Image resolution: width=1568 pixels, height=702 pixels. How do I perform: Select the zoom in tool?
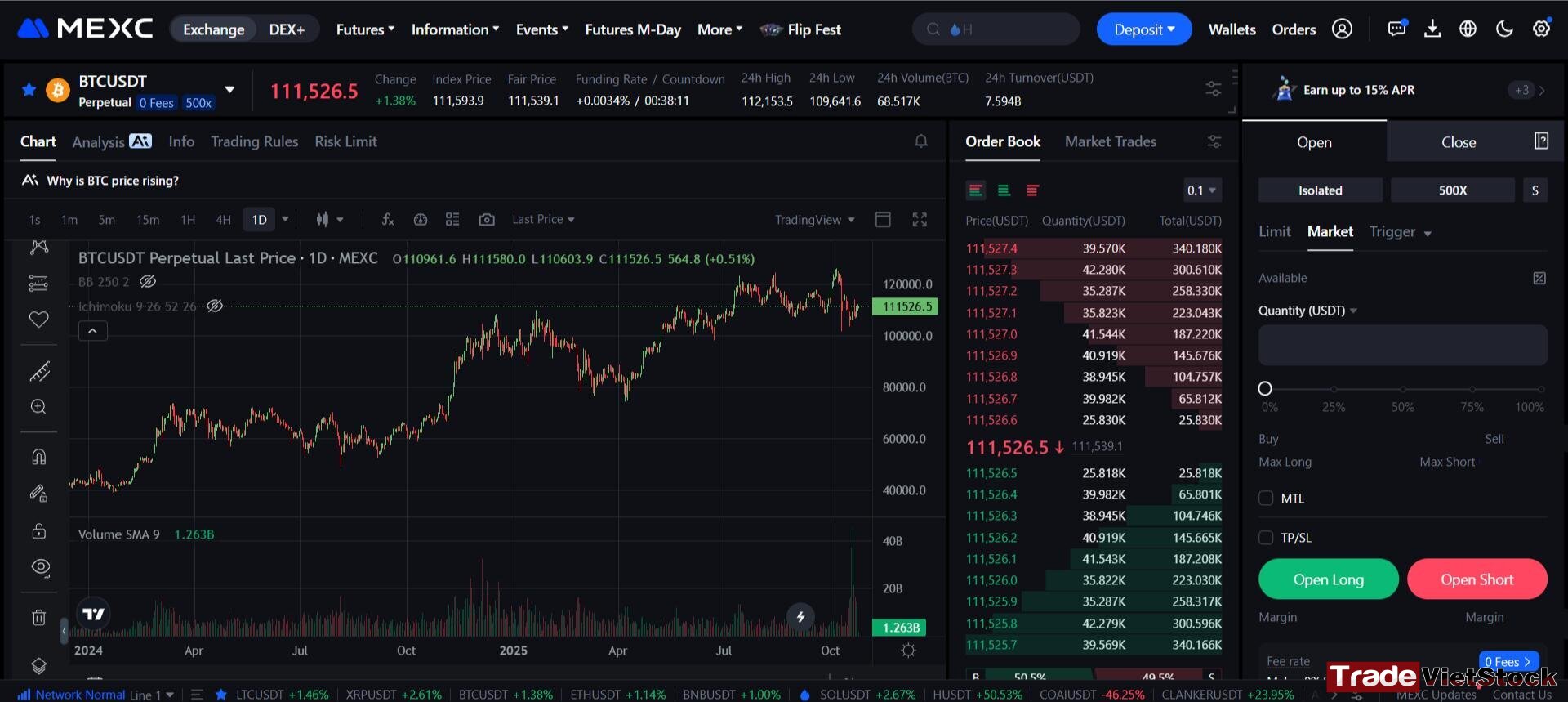[38, 406]
